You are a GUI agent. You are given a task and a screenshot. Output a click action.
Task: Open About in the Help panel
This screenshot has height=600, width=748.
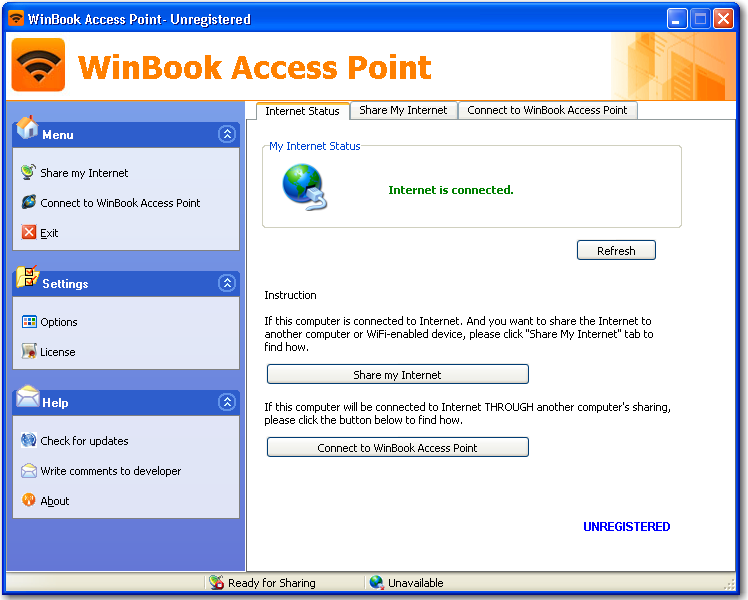point(55,501)
